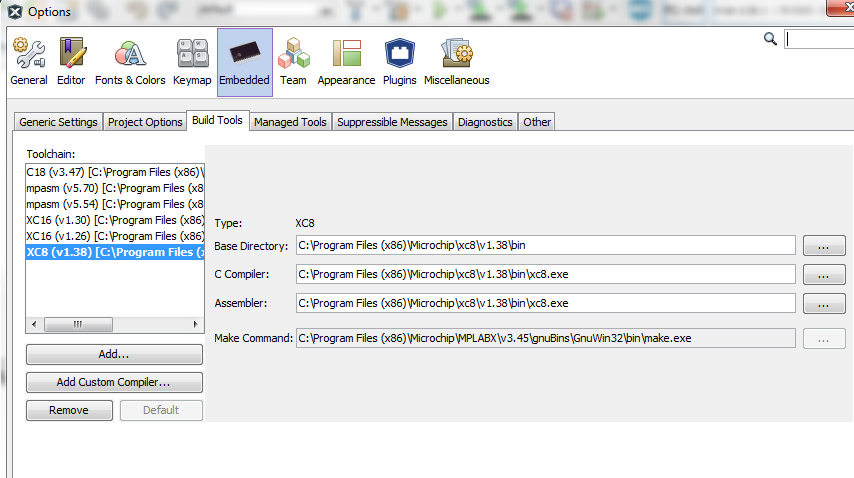The image size is (854, 478).
Task: Open the General options category
Action: (29, 62)
